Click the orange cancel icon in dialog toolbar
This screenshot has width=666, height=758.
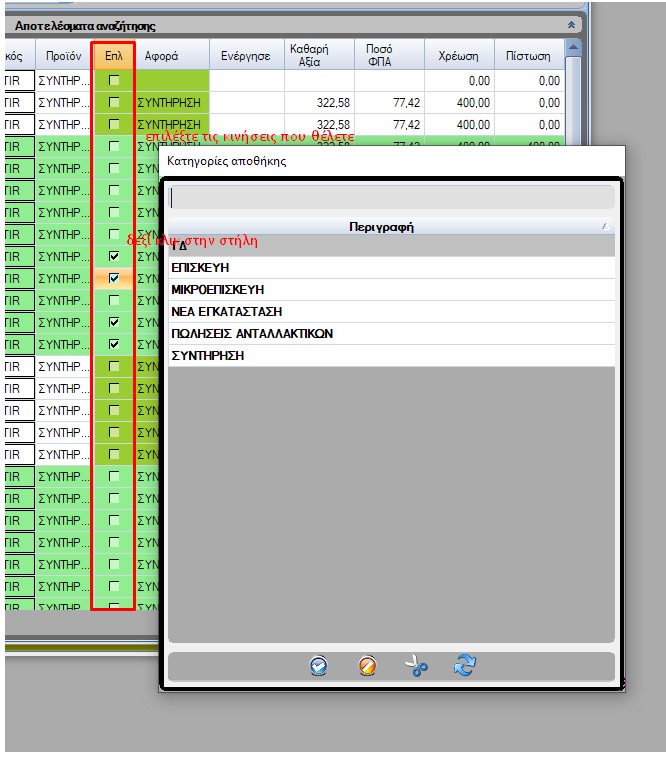pyautogui.click(x=367, y=667)
